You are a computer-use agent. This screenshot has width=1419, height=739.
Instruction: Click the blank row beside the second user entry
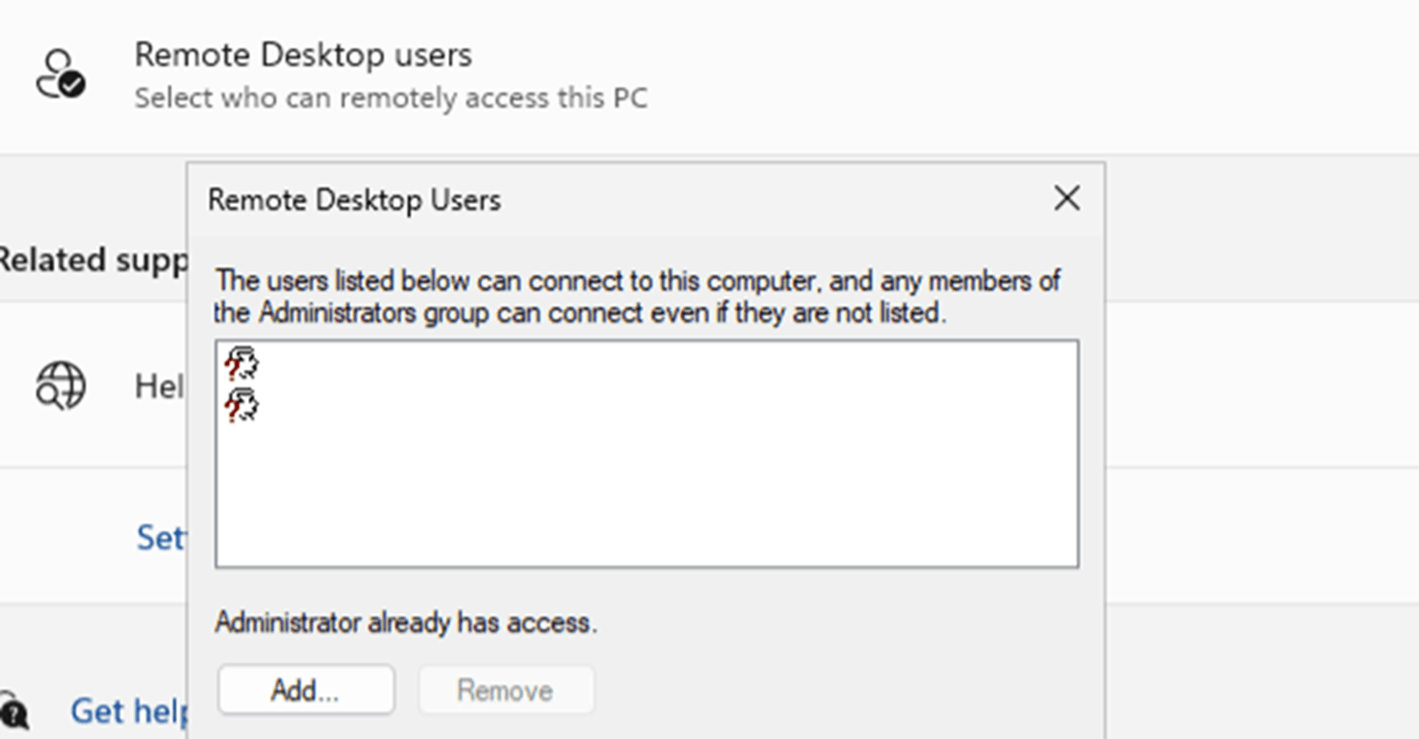(x=668, y=405)
